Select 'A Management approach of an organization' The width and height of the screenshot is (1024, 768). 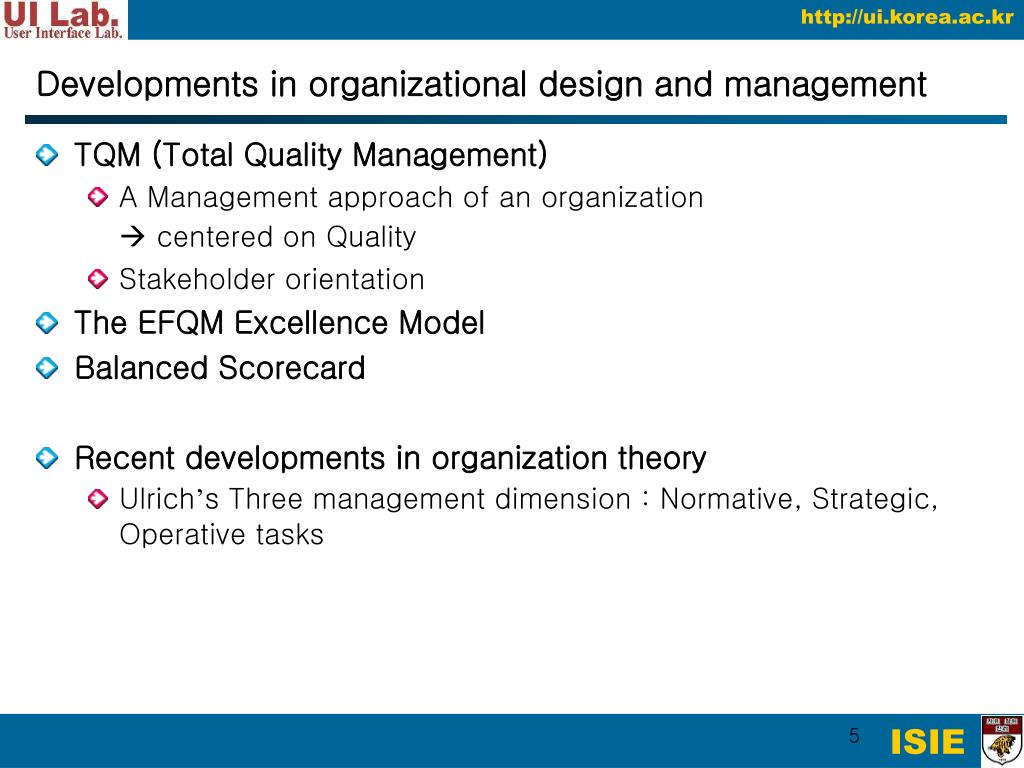(411, 197)
